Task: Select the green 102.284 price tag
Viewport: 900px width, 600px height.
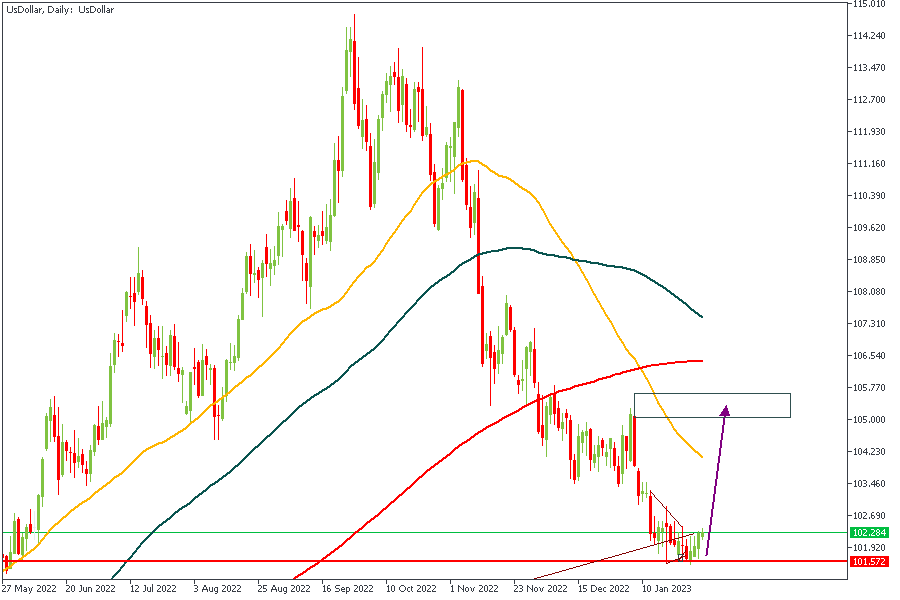Action: click(x=868, y=533)
